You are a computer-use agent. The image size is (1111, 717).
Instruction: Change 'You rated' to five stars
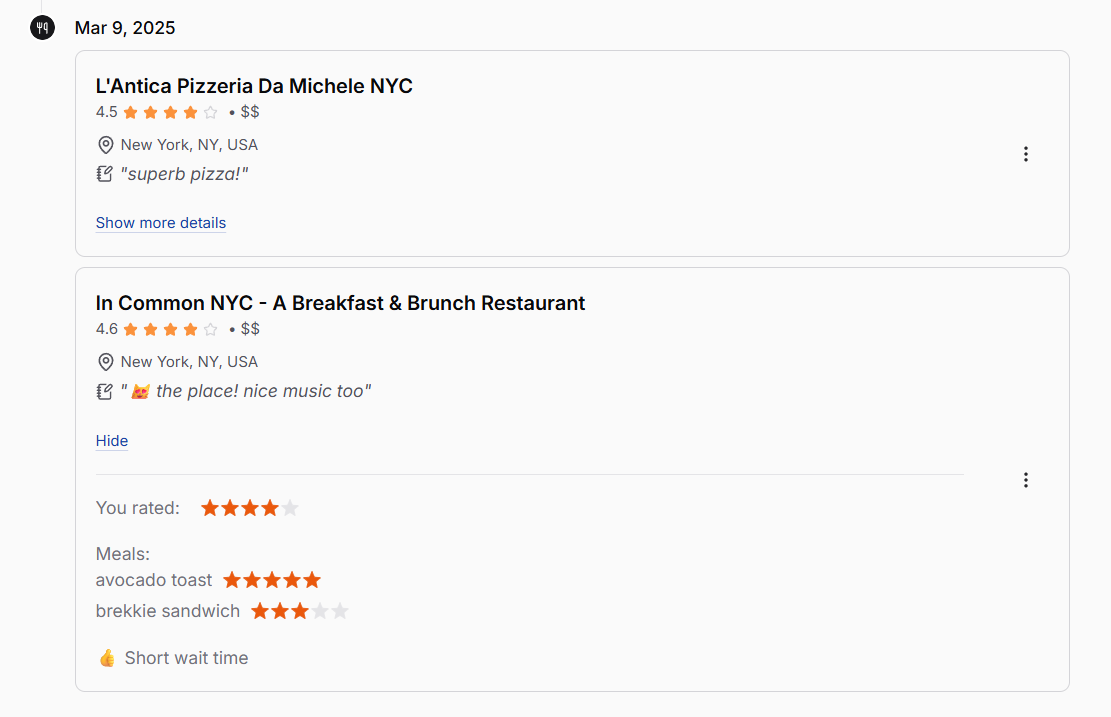click(288, 507)
